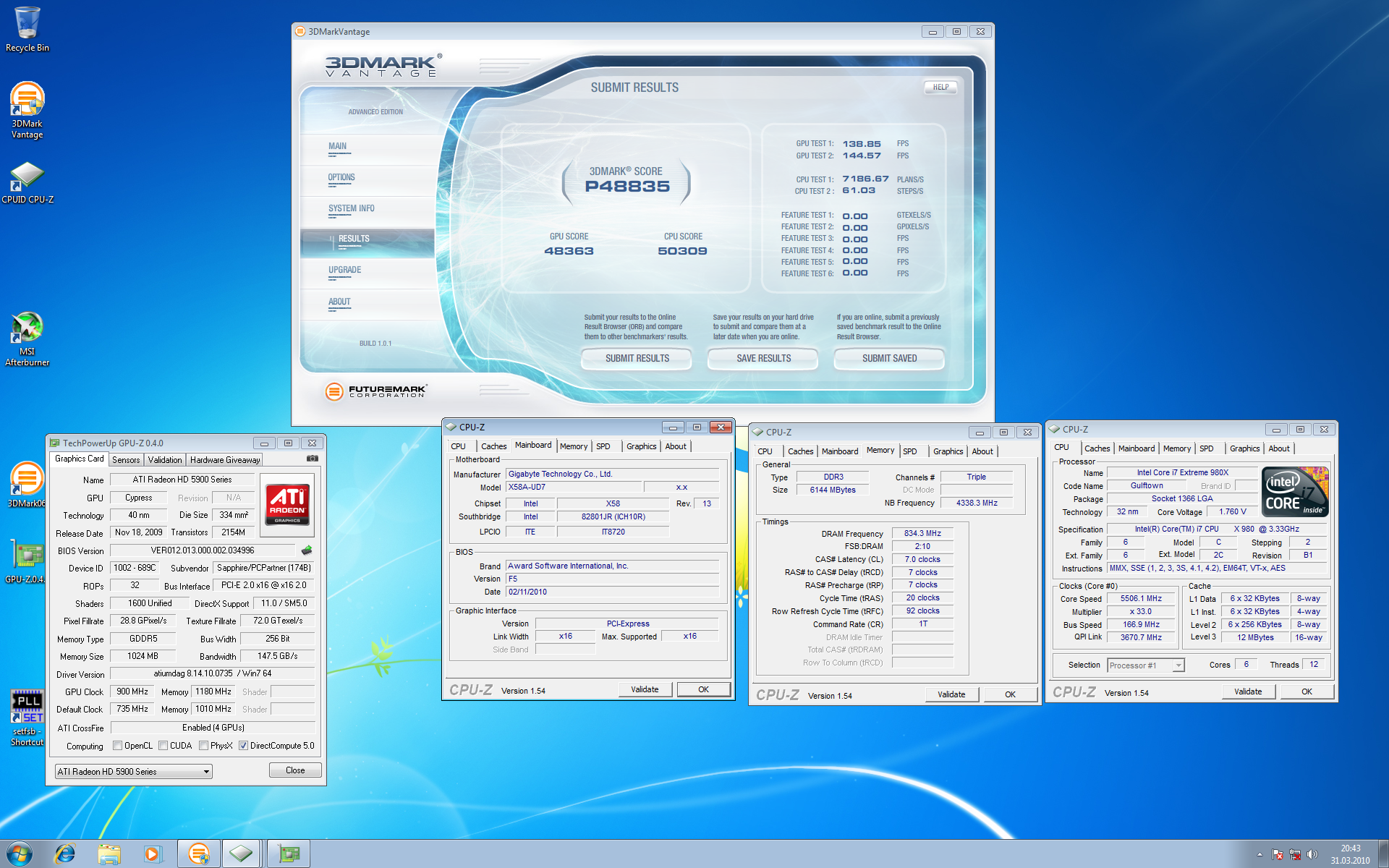Click the ATI Radeon Graphics logo in GPU-Z
Screen dimensions: 1389x868
(x=287, y=504)
